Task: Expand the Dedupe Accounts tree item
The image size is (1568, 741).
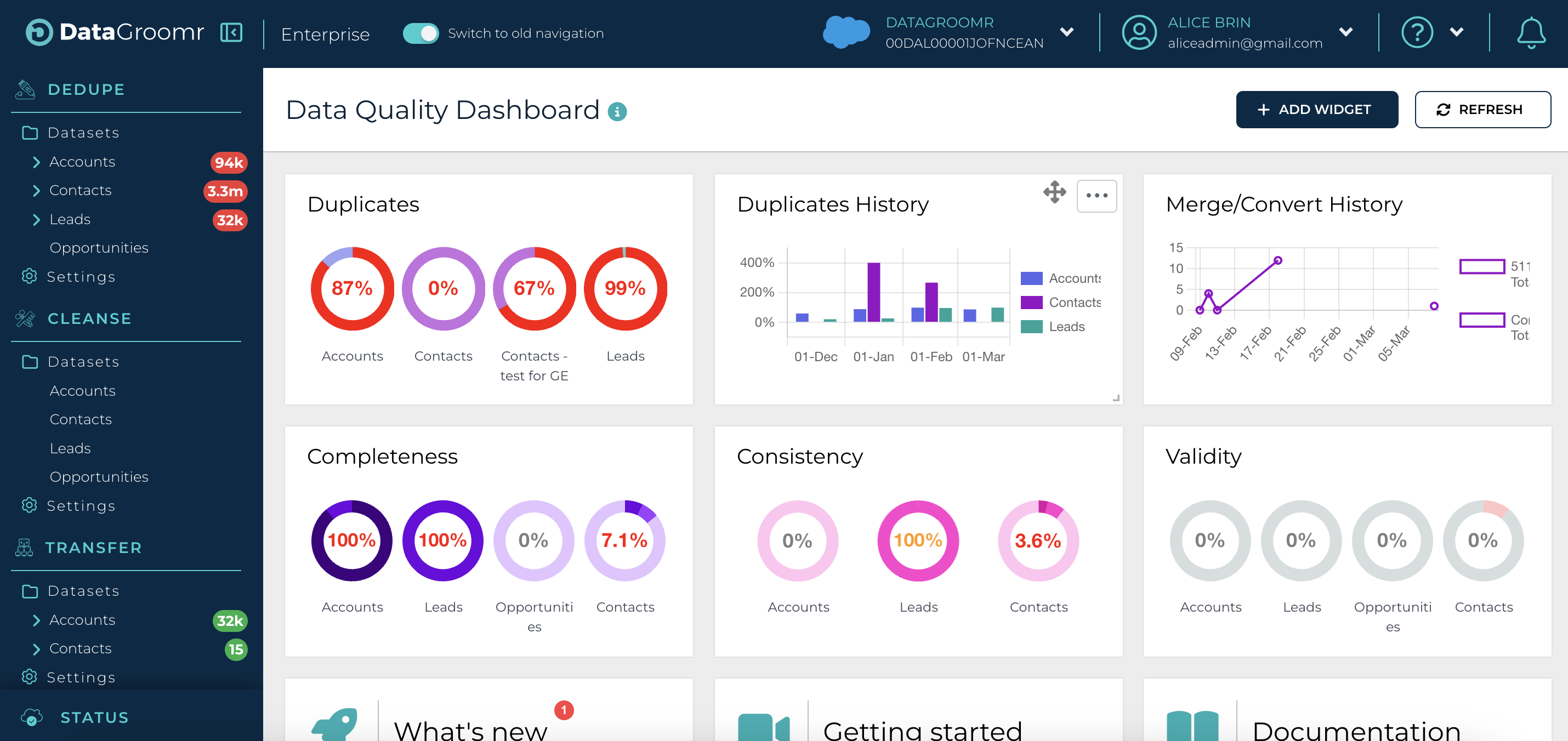Action: click(37, 162)
